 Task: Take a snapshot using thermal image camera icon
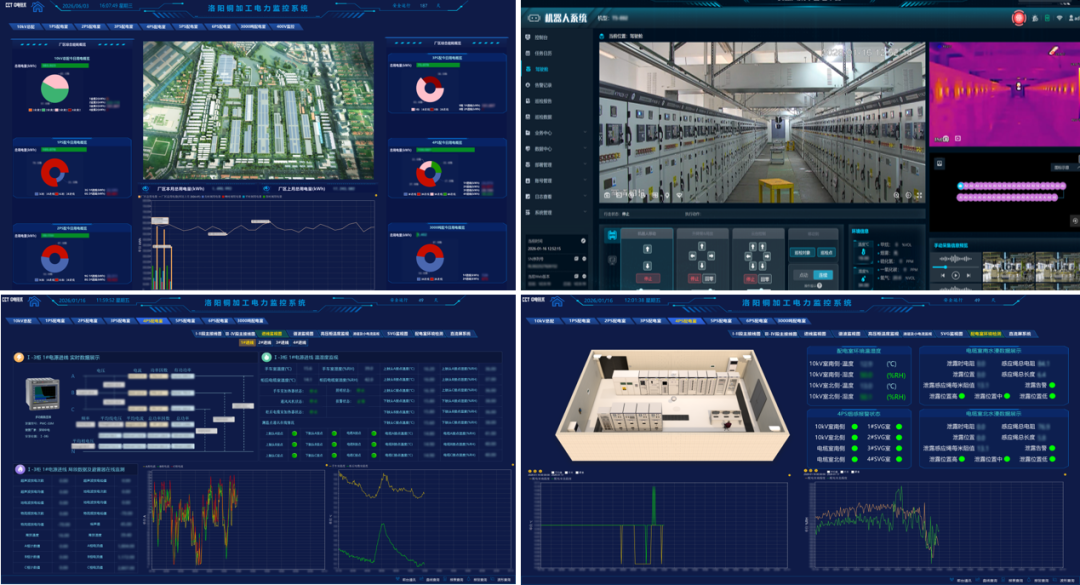point(946,138)
